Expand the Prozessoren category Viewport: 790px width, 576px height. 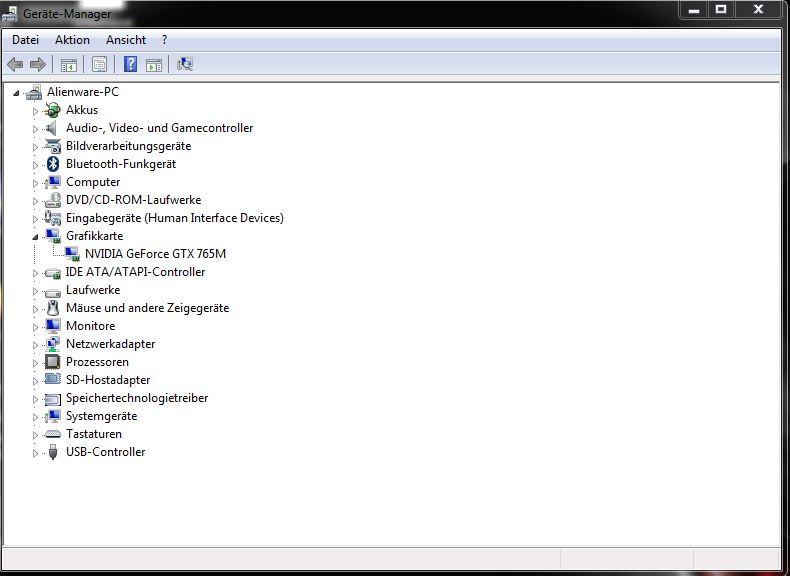click(x=35, y=363)
